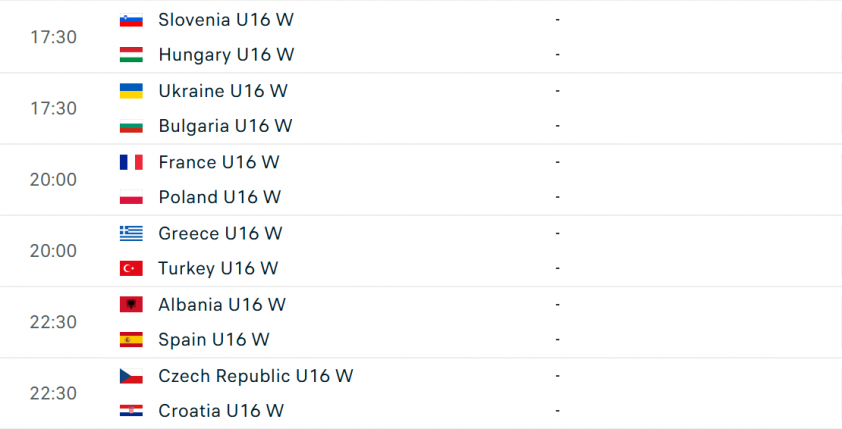The height and width of the screenshot is (429, 842).
Task: Click the Hungary flag icon
Action: click(131, 55)
